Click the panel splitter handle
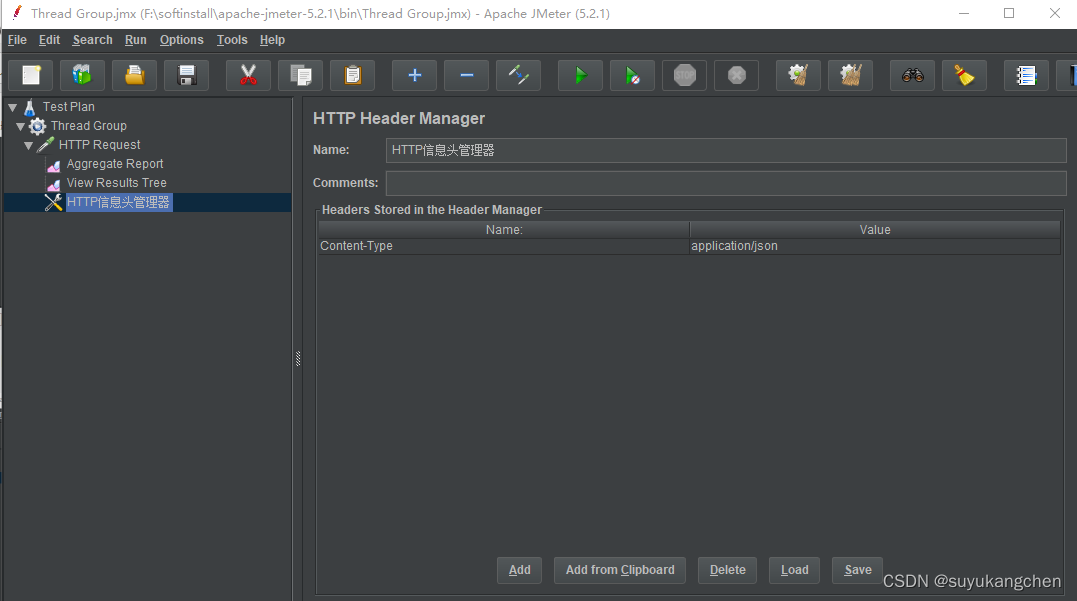Viewport: 1077px width, 601px height. click(x=298, y=359)
